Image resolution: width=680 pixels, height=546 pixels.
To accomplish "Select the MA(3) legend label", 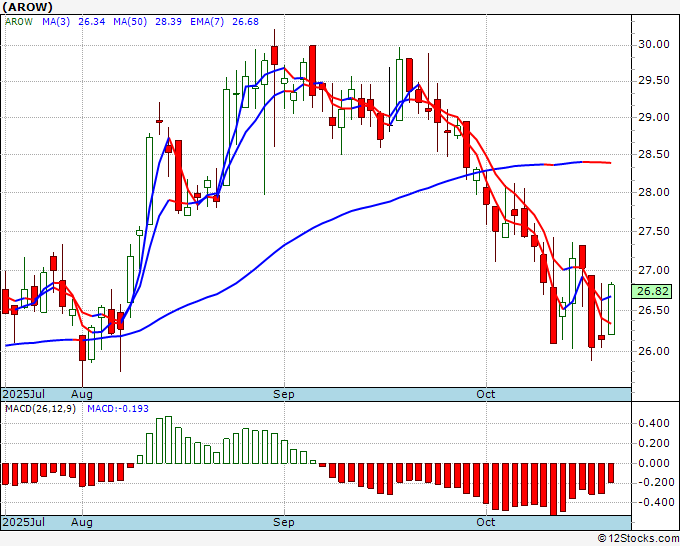I will click(56, 22).
